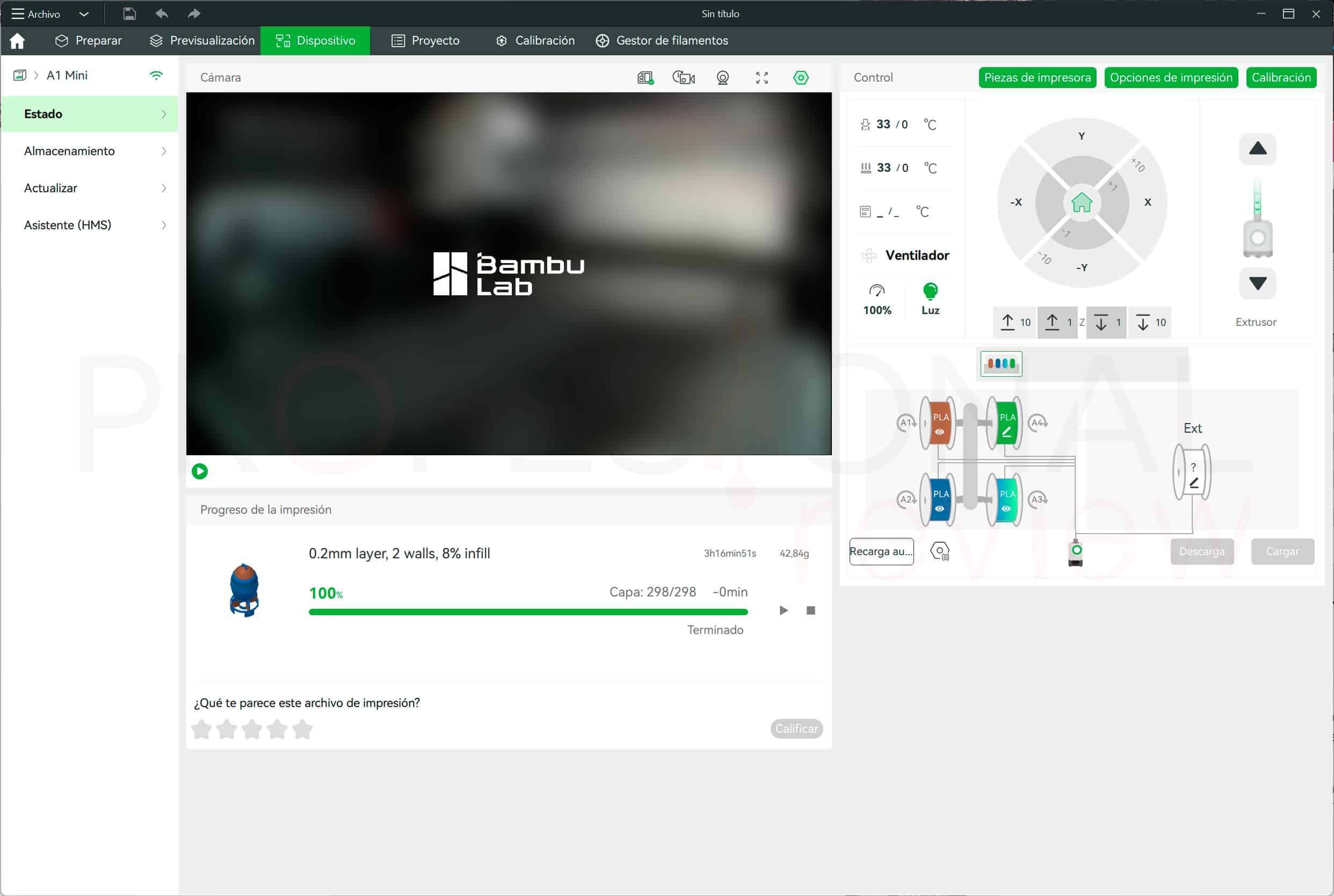
Task: Click the redo arrow icon
Action: click(194, 14)
